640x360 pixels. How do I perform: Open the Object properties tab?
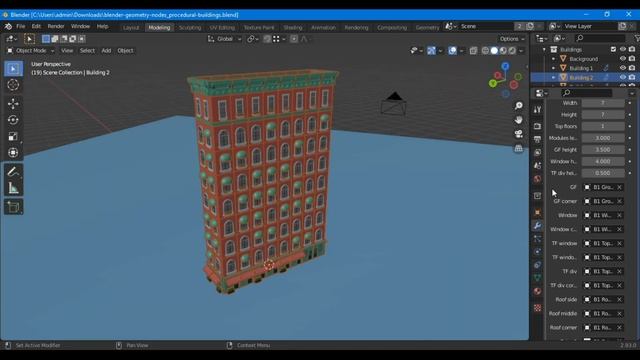[537, 212]
